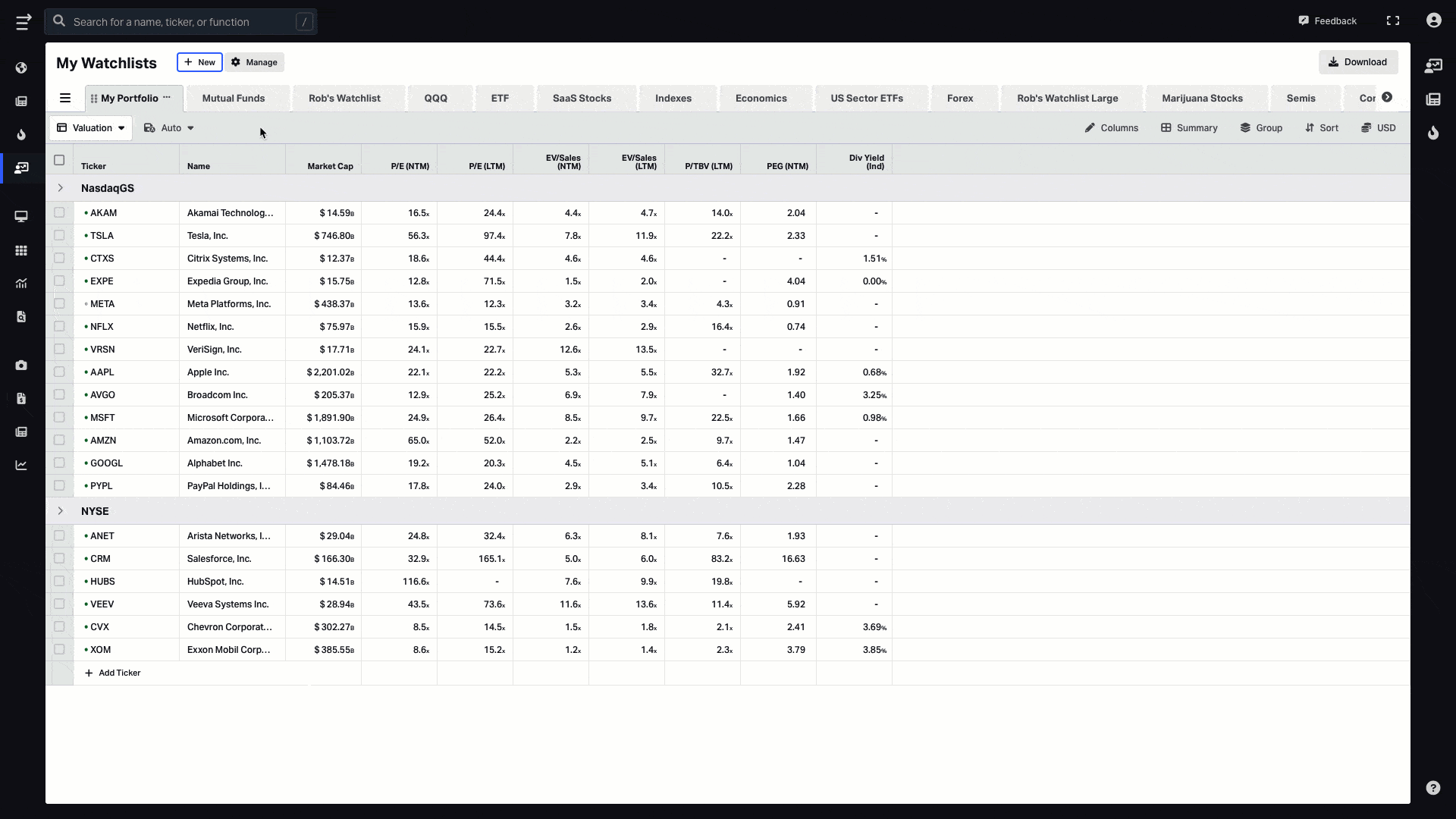Open the help question mark icon
This screenshot has height=819, width=1456.
[x=1432, y=788]
